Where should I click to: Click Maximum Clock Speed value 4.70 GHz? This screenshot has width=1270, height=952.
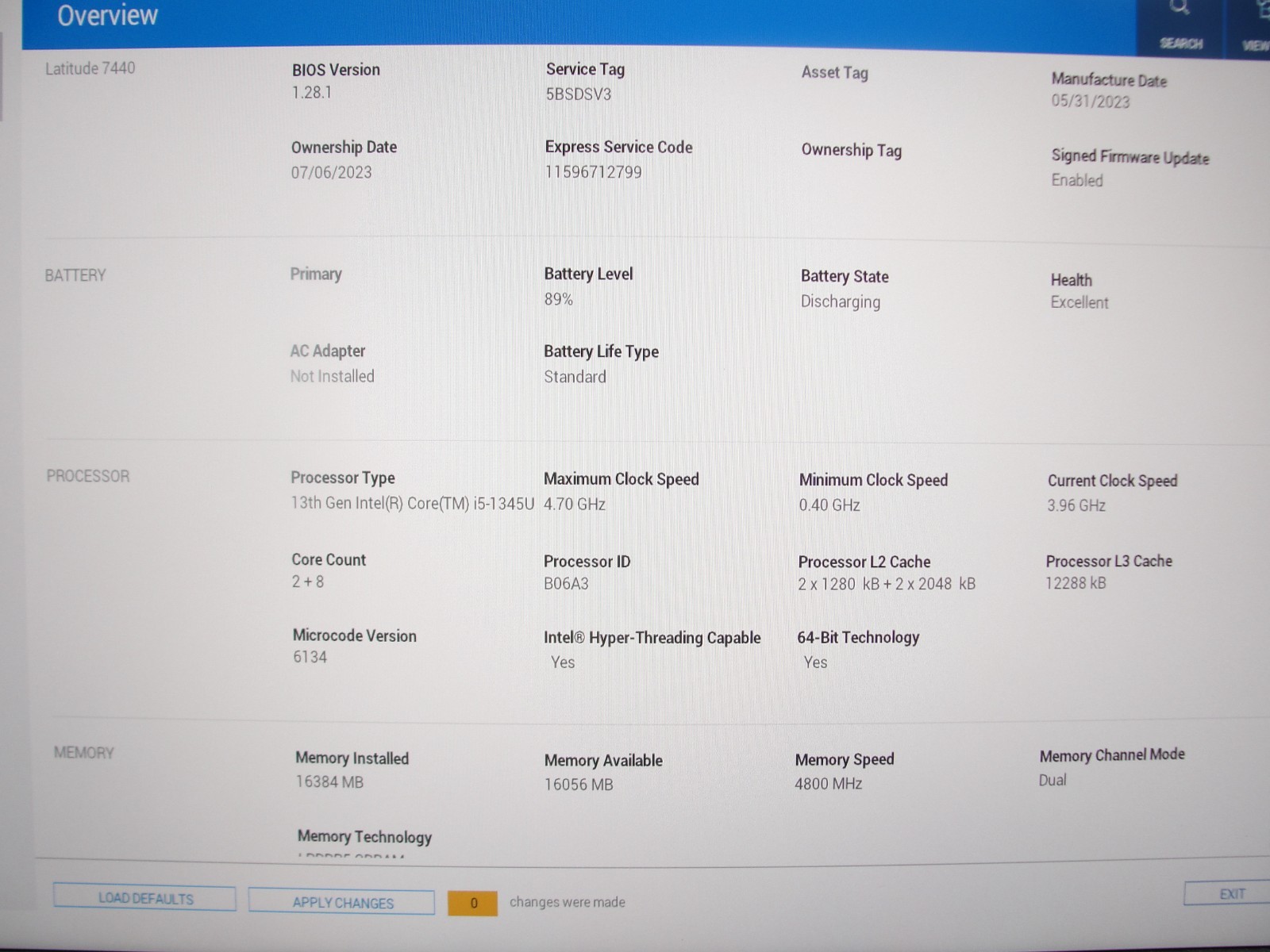[x=575, y=504]
